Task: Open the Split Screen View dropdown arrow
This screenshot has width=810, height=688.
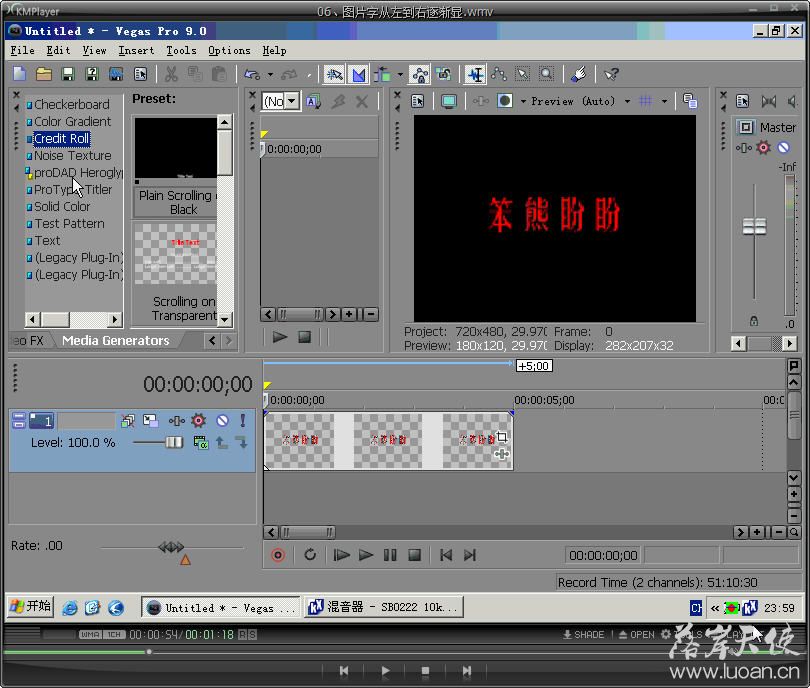Action: (523, 101)
